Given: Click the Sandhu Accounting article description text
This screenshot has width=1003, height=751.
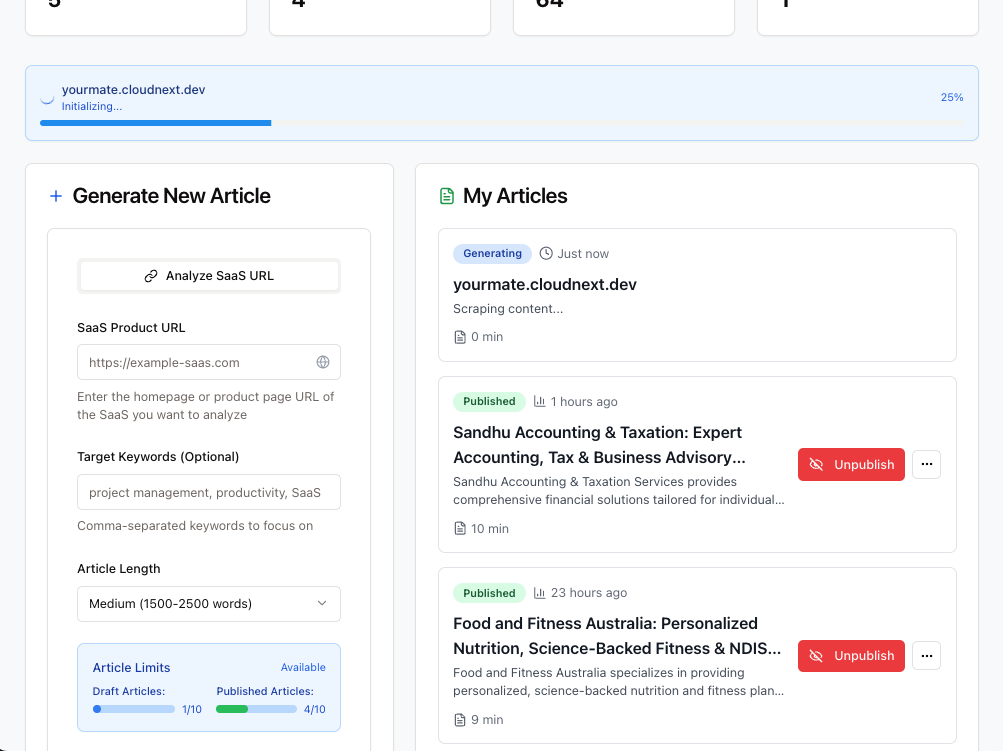Looking at the screenshot, I should pos(619,491).
